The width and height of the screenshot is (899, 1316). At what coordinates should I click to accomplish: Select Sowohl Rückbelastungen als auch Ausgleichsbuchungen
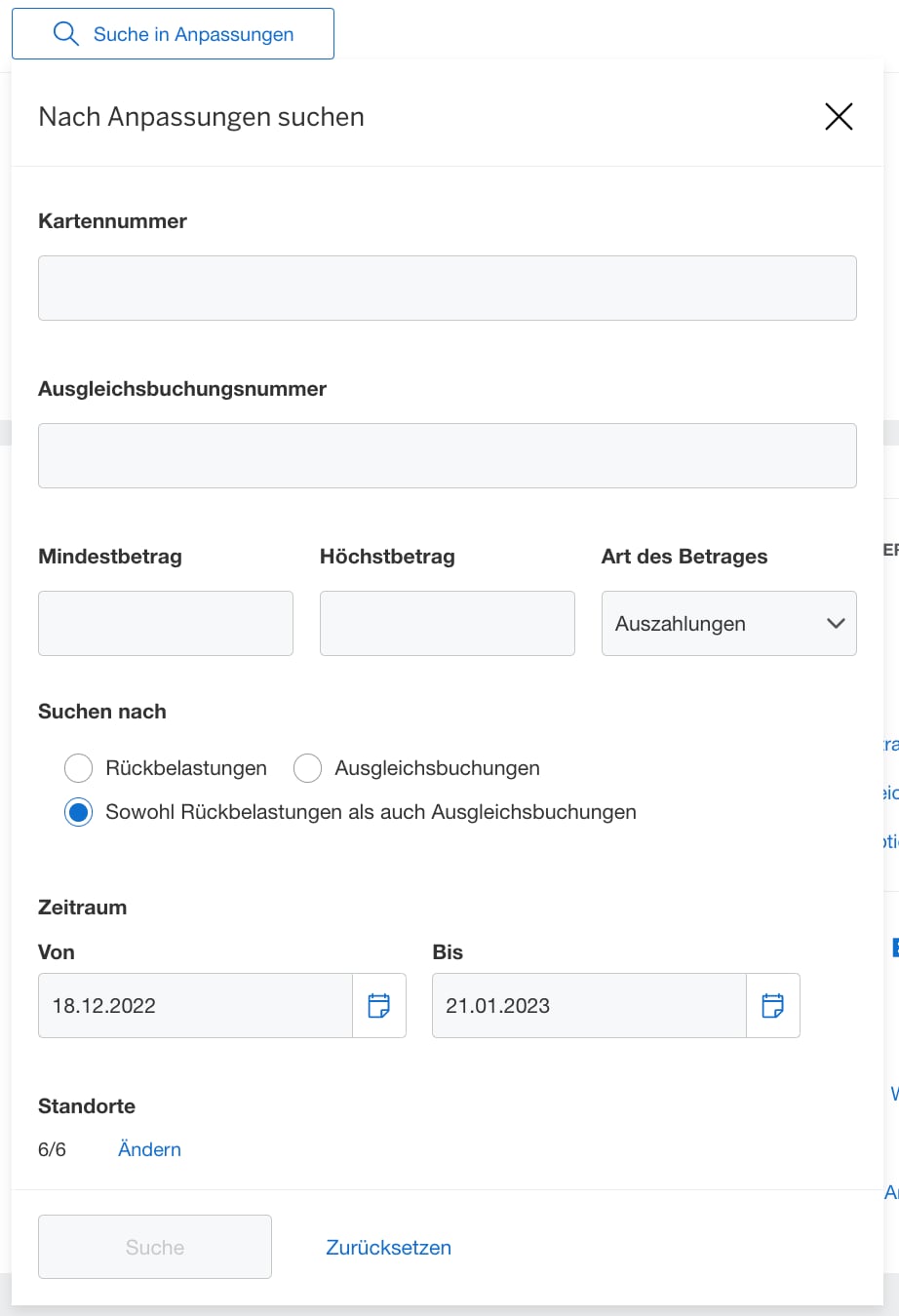point(78,811)
